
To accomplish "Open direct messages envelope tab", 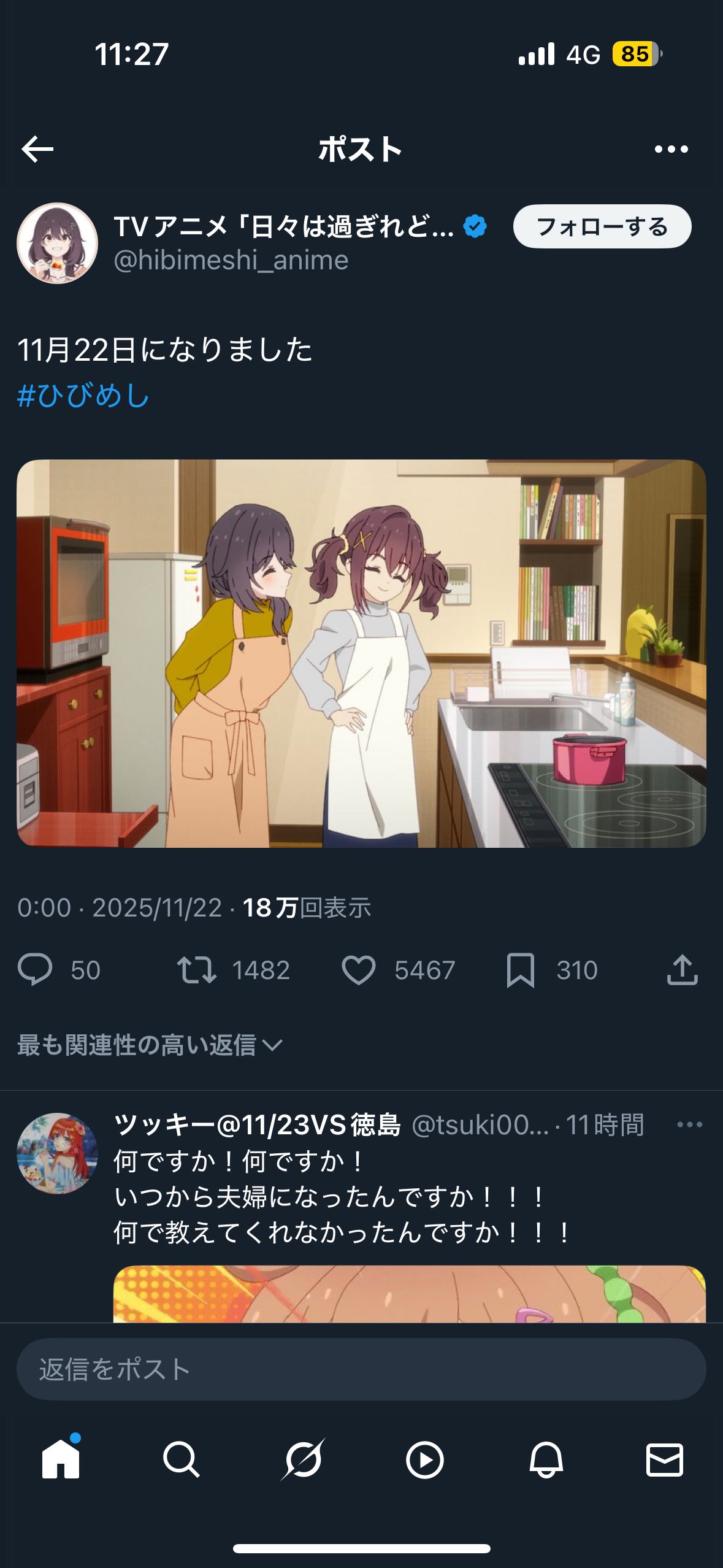I will (x=665, y=1459).
